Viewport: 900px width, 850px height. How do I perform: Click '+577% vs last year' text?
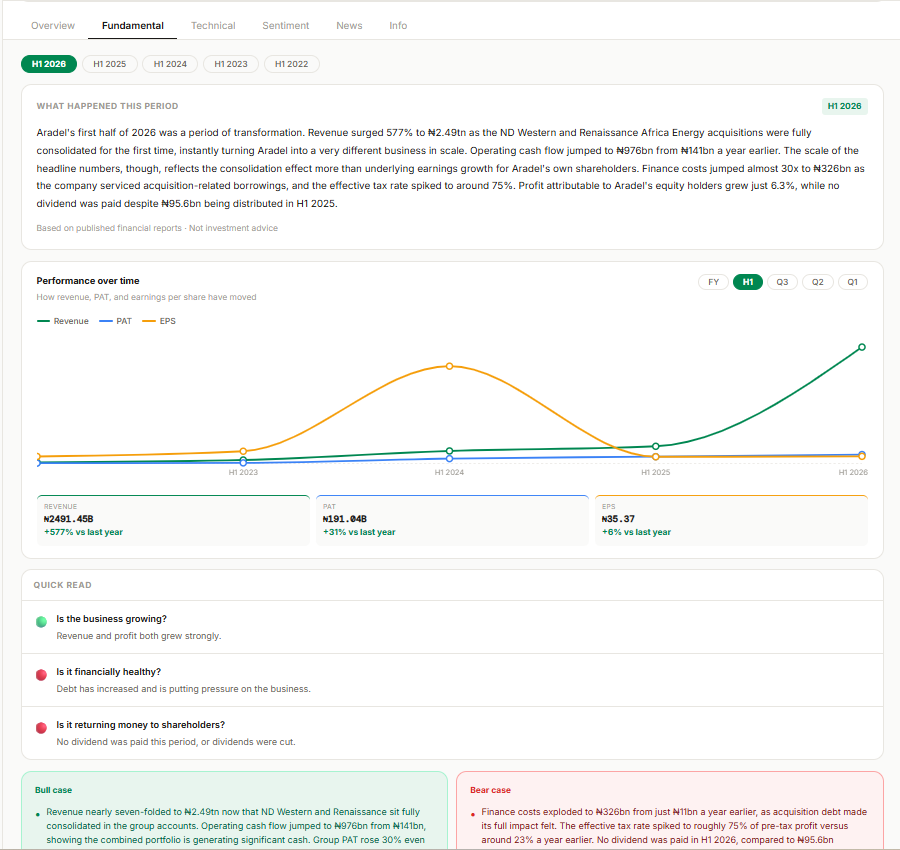click(83, 532)
